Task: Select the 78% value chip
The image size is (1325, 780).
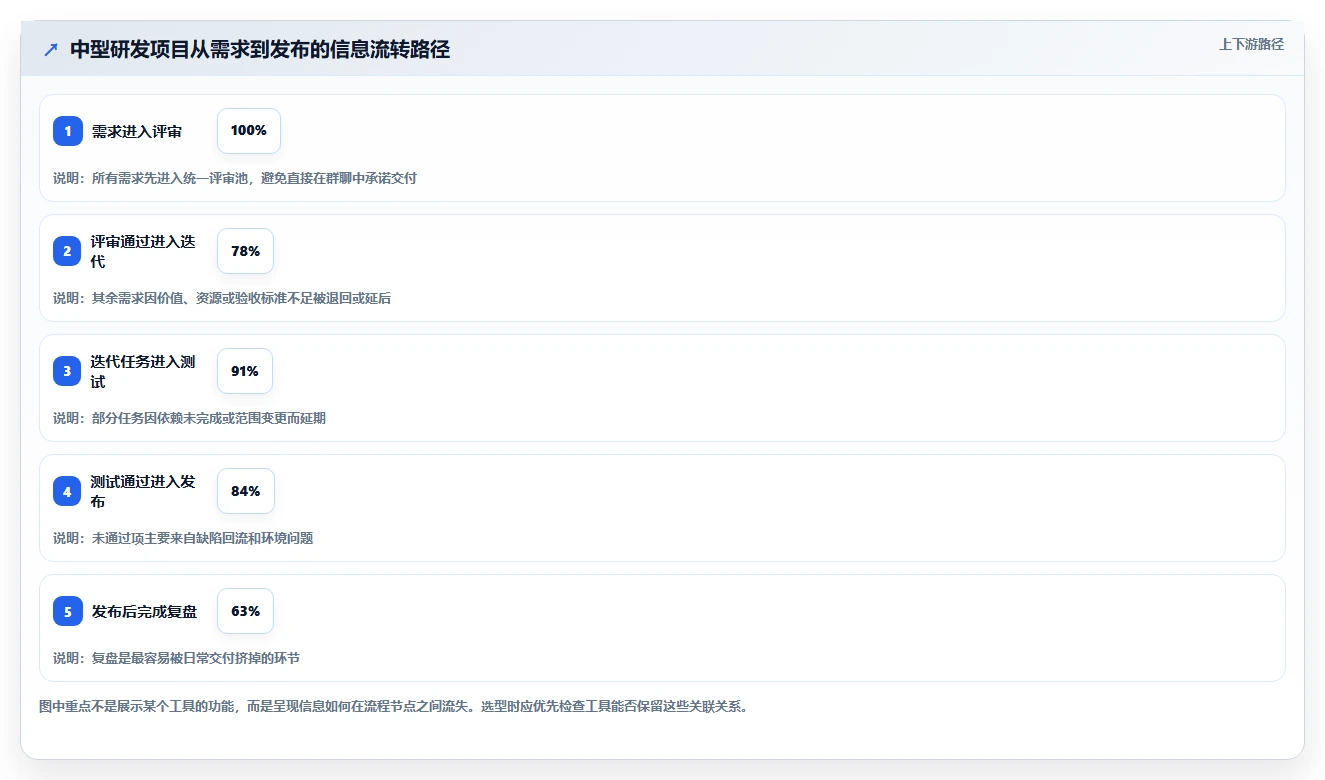Action: [x=245, y=251]
